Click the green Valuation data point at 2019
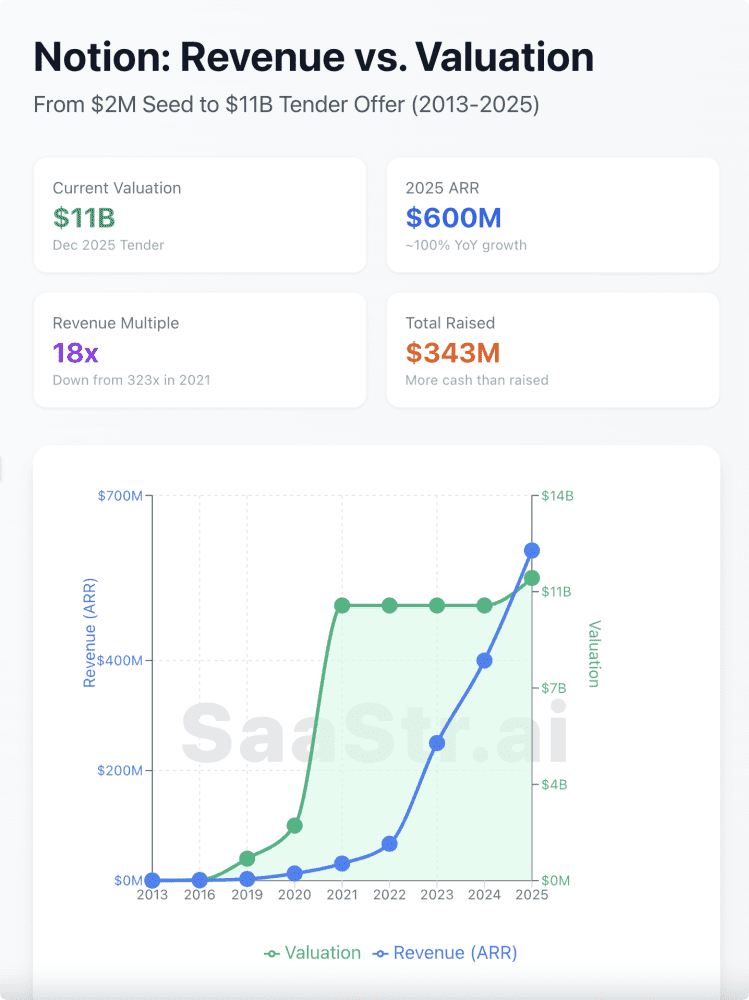 coord(247,858)
